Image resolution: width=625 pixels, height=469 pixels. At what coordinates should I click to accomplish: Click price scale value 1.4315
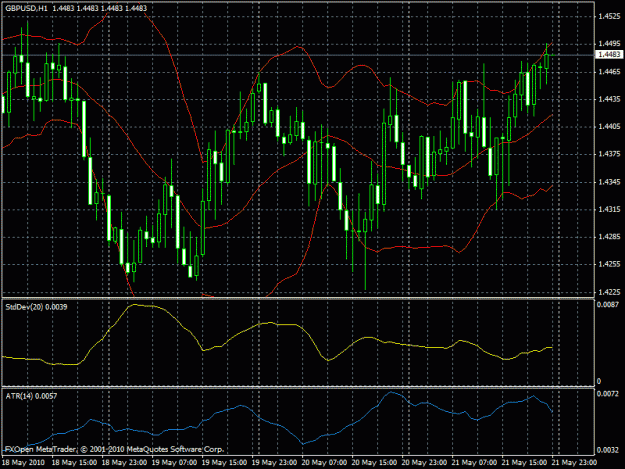609,209
